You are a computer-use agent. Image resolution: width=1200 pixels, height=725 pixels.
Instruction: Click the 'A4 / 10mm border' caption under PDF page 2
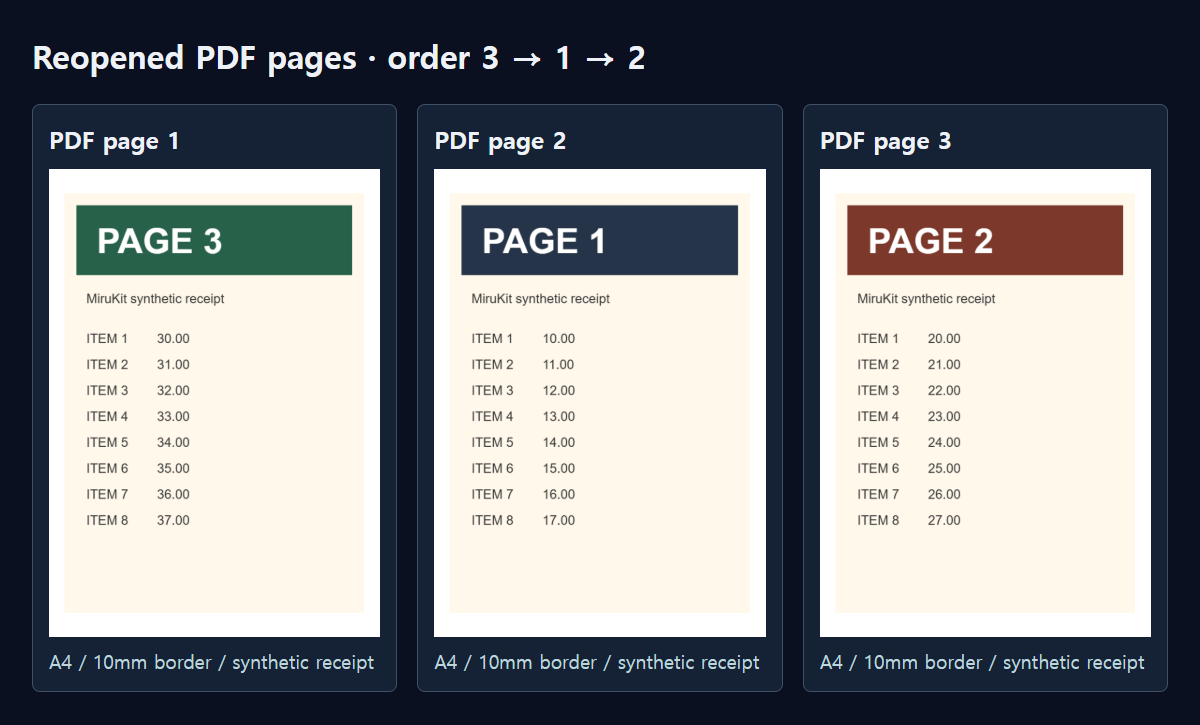click(x=597, y=662)
